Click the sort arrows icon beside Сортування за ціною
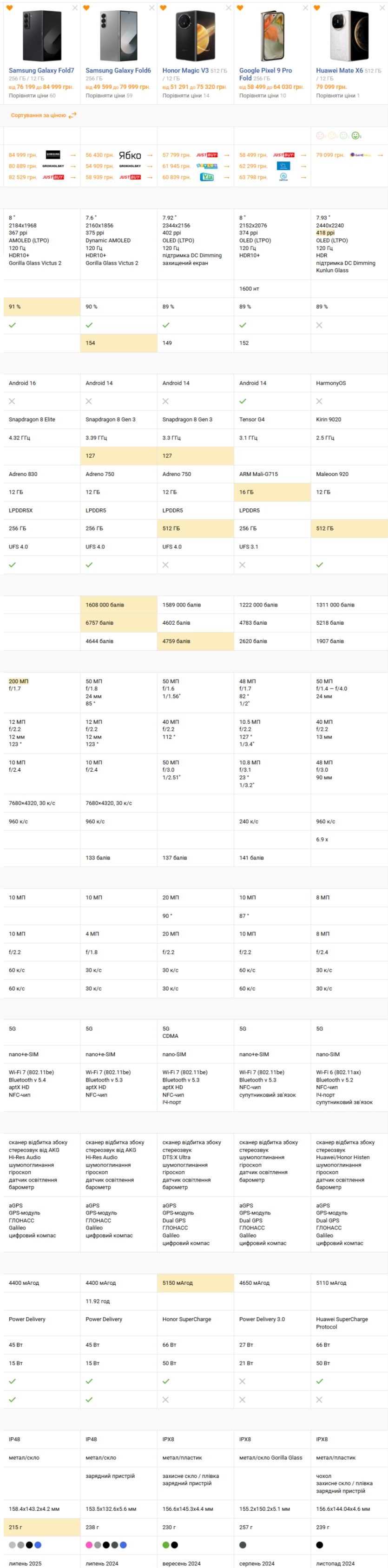Image resolution: width=388 pixels, height=1568 pixels. pyautogui.click(x=72, y=115)
